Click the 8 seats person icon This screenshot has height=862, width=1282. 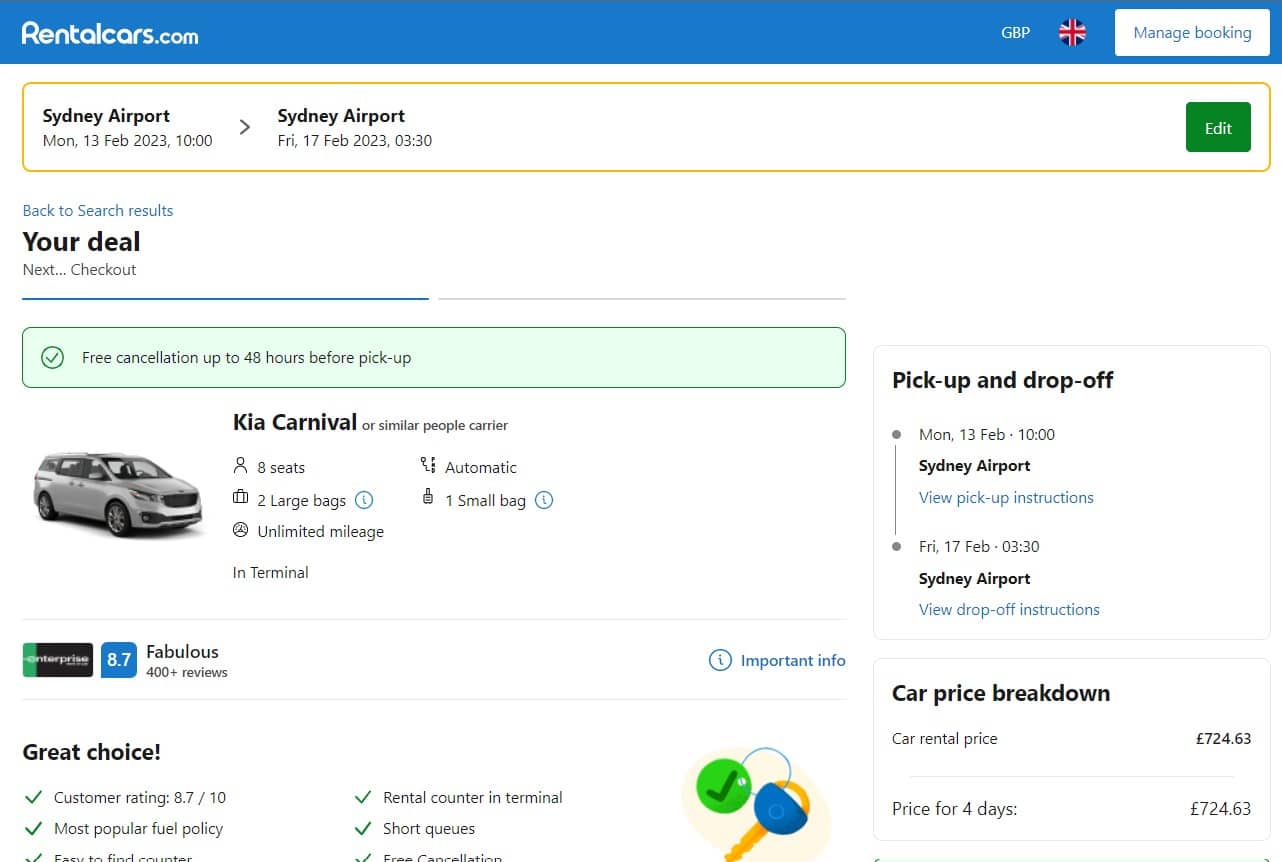coord(240,466)
